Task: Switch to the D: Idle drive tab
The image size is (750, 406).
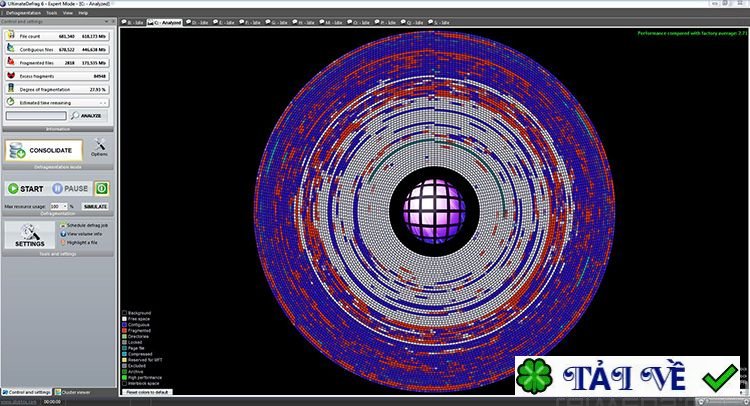Action: coord(198,22)
